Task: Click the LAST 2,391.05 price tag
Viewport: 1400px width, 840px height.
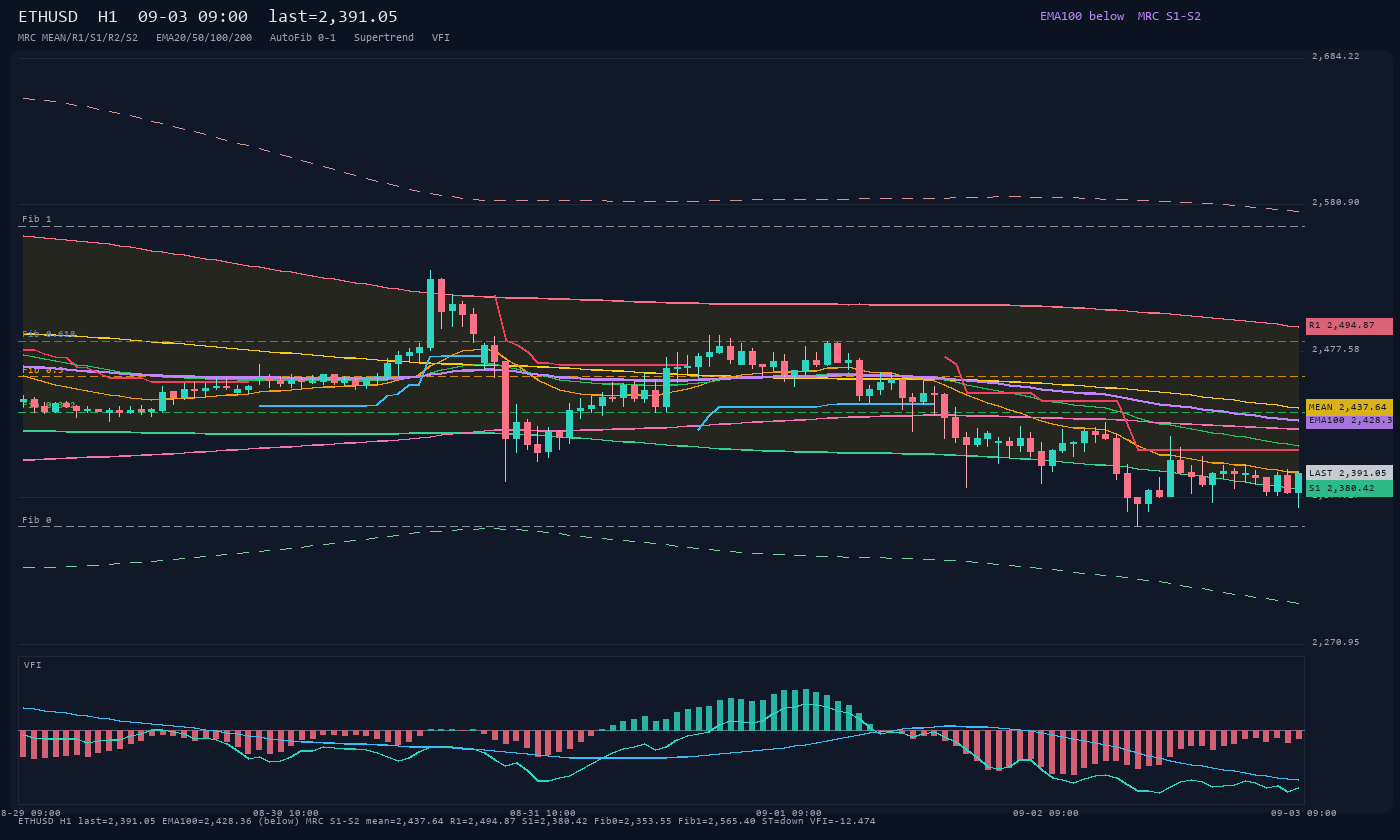Action: (1349, 473)
